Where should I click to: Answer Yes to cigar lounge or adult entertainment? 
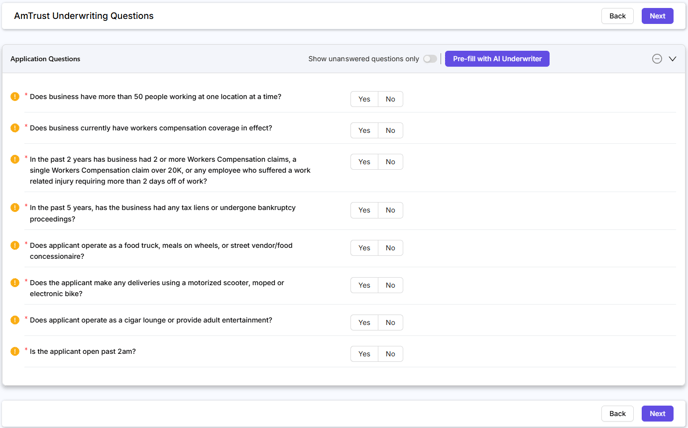[x=364, y=323]
